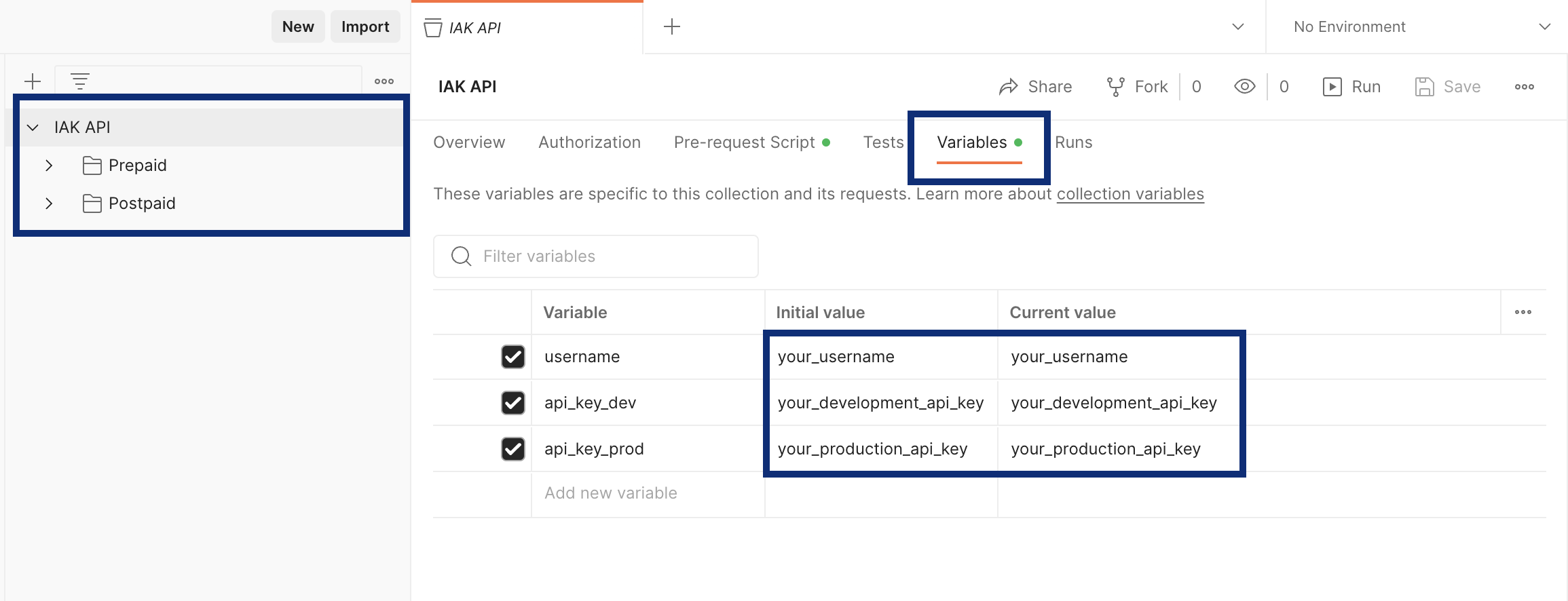Viewport: 1568px width, 601px height.
Task: Click the Run play icon
Action: [1332, 87]
